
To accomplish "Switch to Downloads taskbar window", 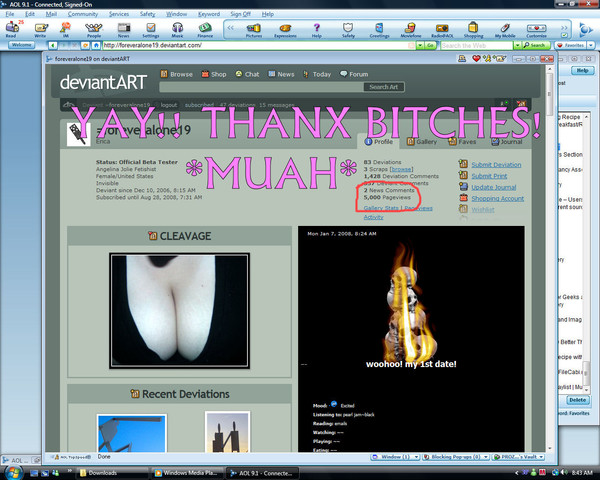I will click(112, 473).
